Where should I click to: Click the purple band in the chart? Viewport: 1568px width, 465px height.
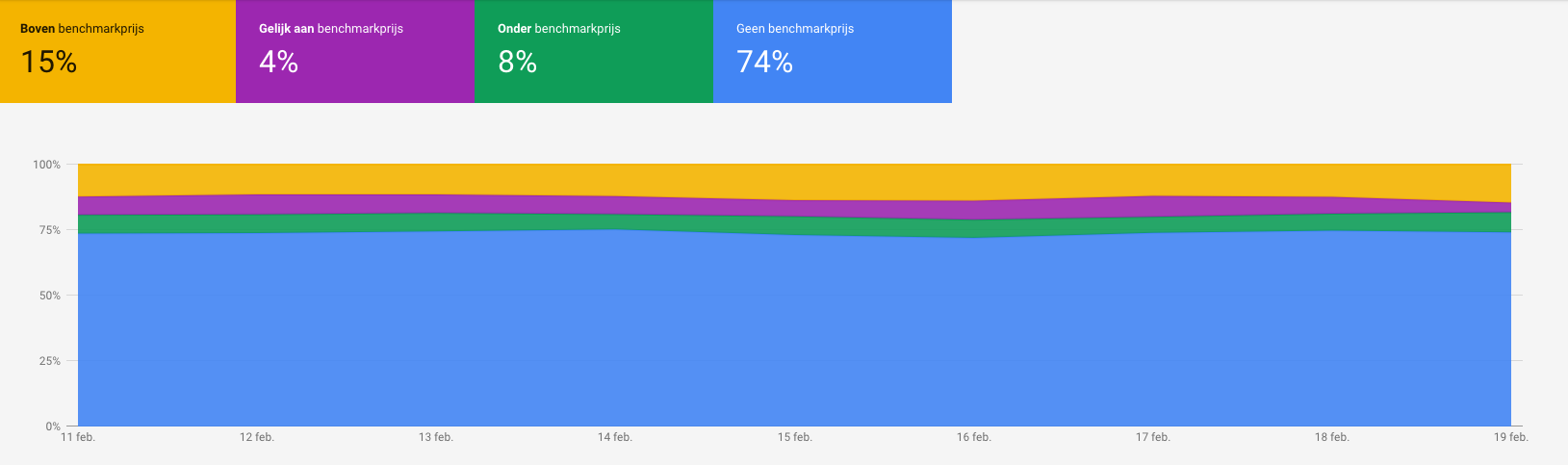pyautogui.click(x=794, y=207)
